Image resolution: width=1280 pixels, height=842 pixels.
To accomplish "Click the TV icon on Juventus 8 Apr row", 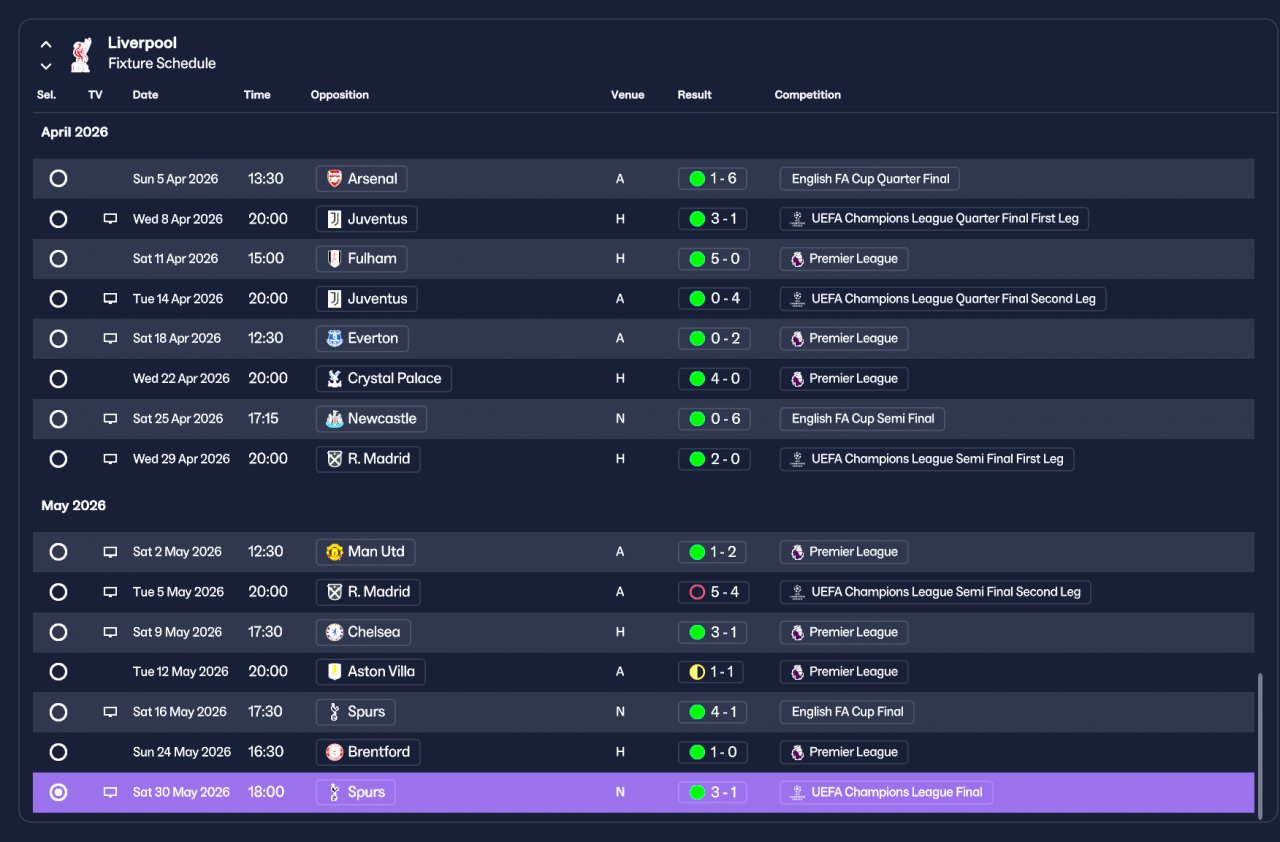I will tap(110, 218).
